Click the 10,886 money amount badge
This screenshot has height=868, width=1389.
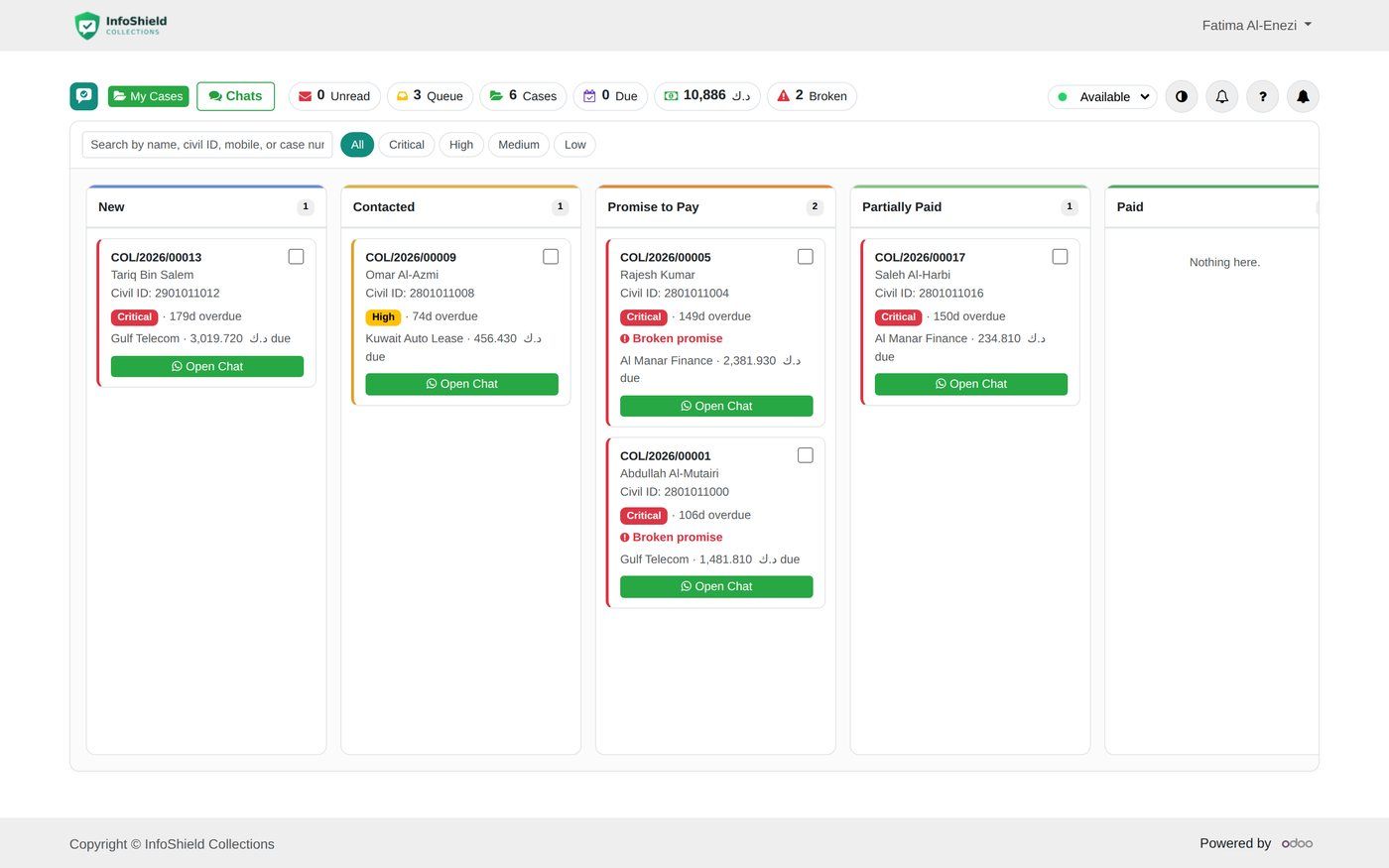click(x=707, y=96)
